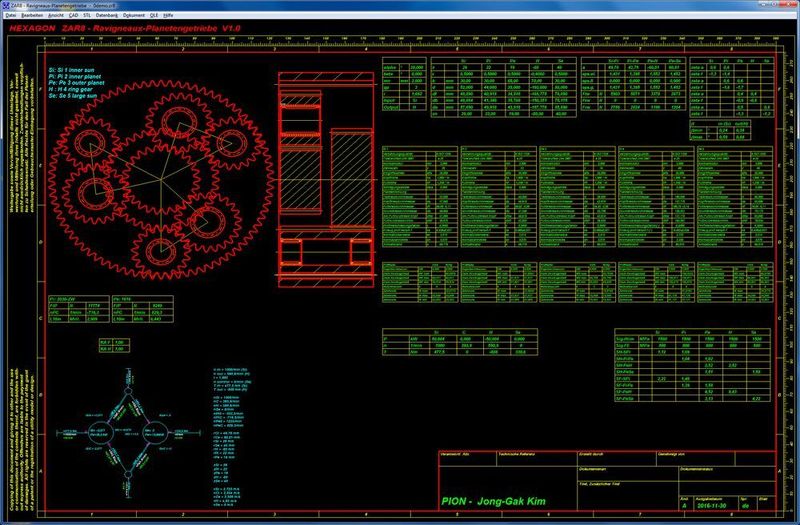The width and height of the screenshot is (800, 525).
Task: Click the 'PION - Jong-Gak Kim' title text
Action: pyautogui.click(x=493, y=501)
